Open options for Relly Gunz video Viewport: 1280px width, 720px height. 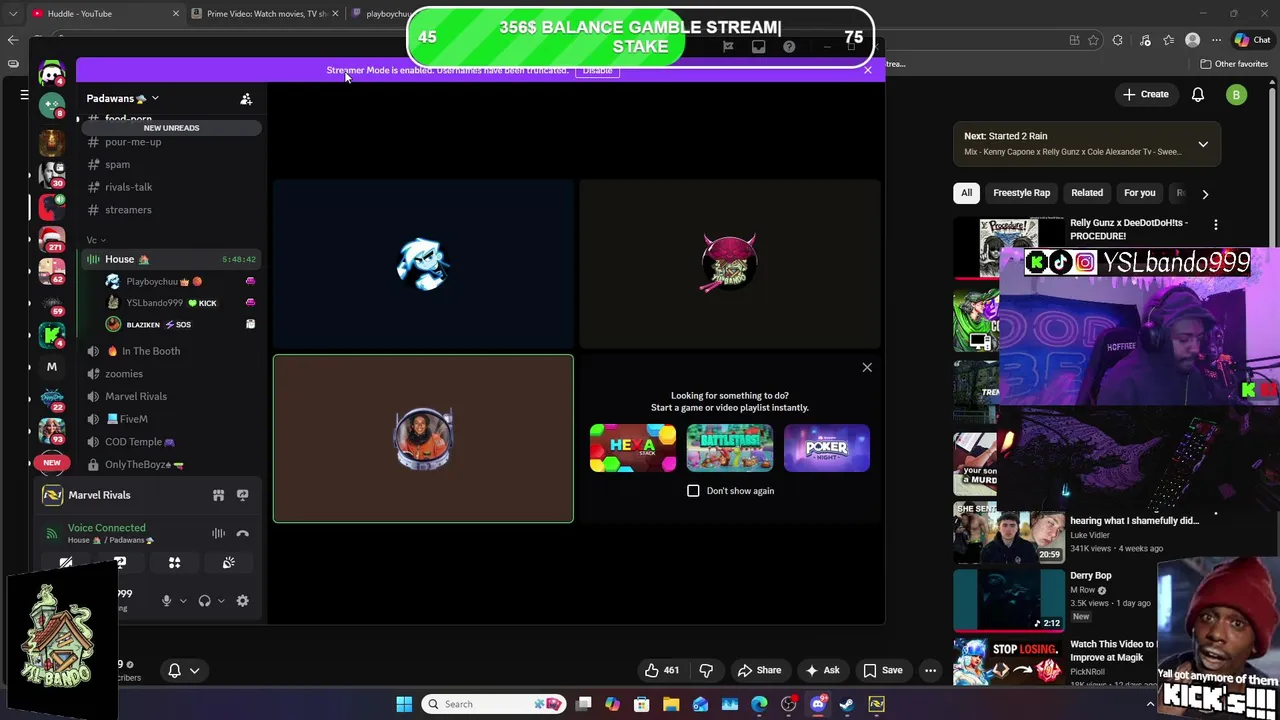tap(1216, 225)
